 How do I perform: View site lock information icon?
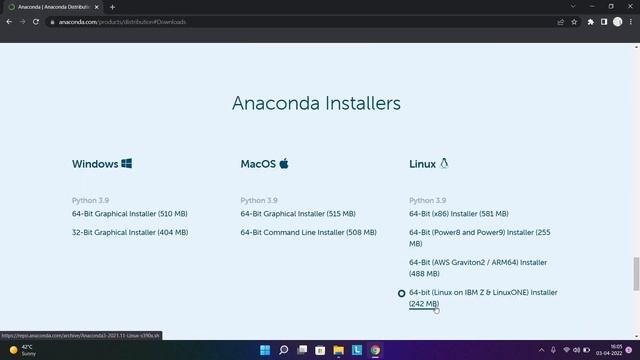tap(52, 22)
